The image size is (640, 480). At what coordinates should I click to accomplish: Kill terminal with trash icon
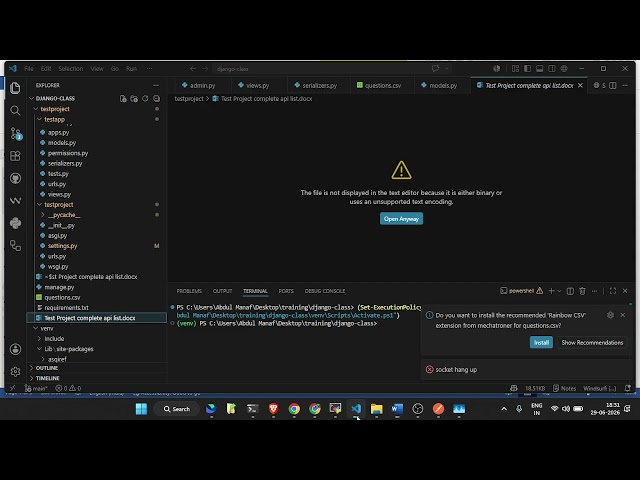pyautogui.click(x=582, y=291)
